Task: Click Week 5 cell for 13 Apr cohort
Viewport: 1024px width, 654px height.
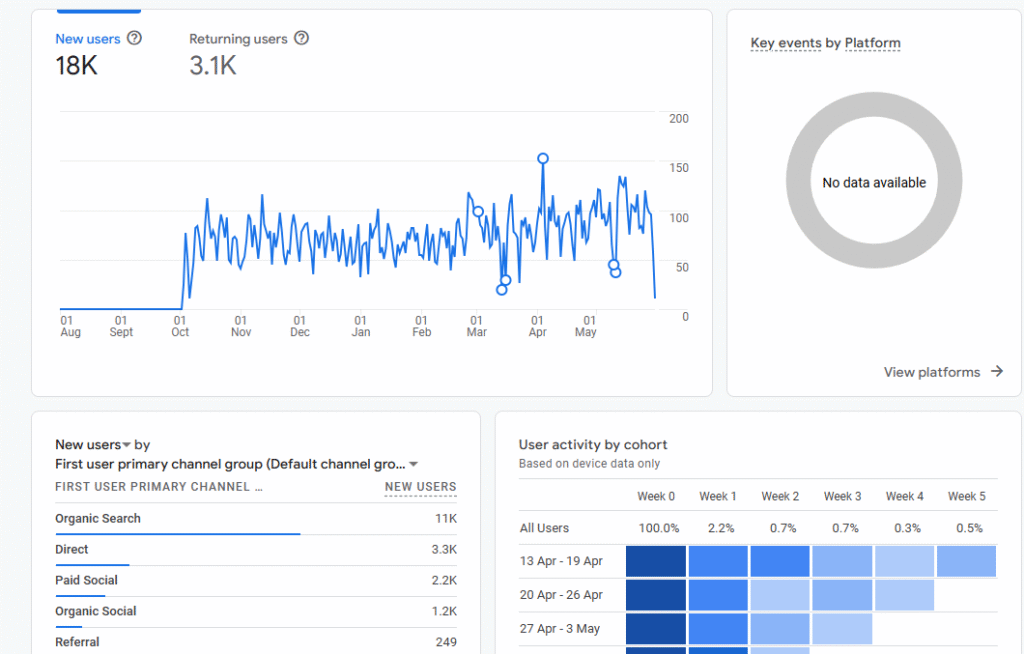Action: tap(966, 562)
